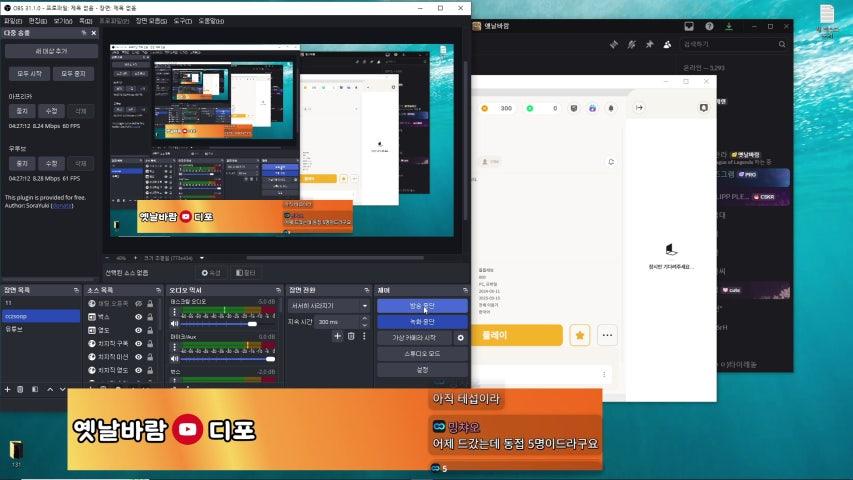Viewport: 853px width, 480px height.
Task: Toggle visibility eye of 치지직 열도 source
Action: coord(139,370)
